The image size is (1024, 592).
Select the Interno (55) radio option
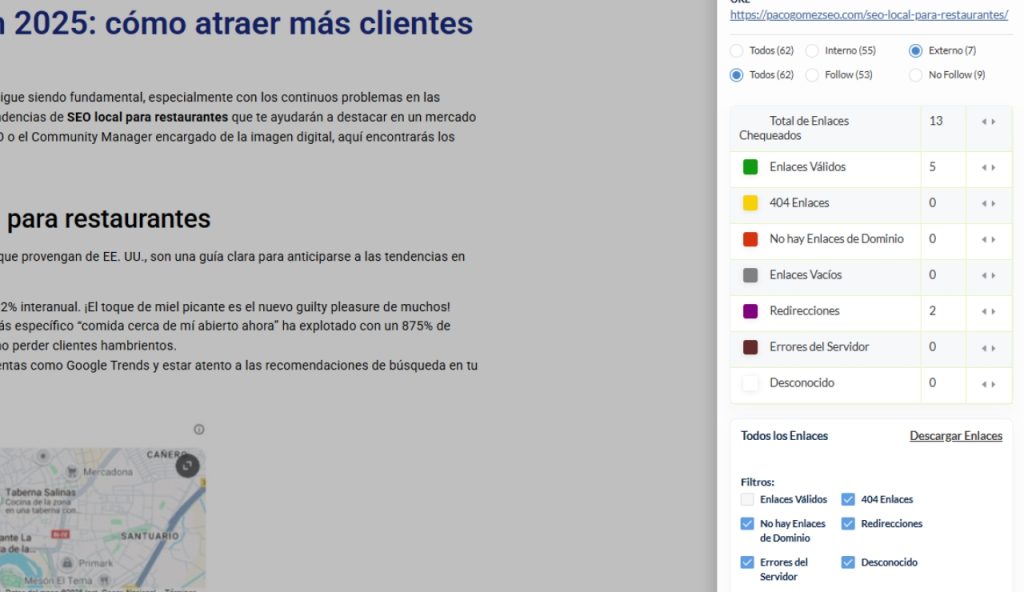(x=813, y=51)
